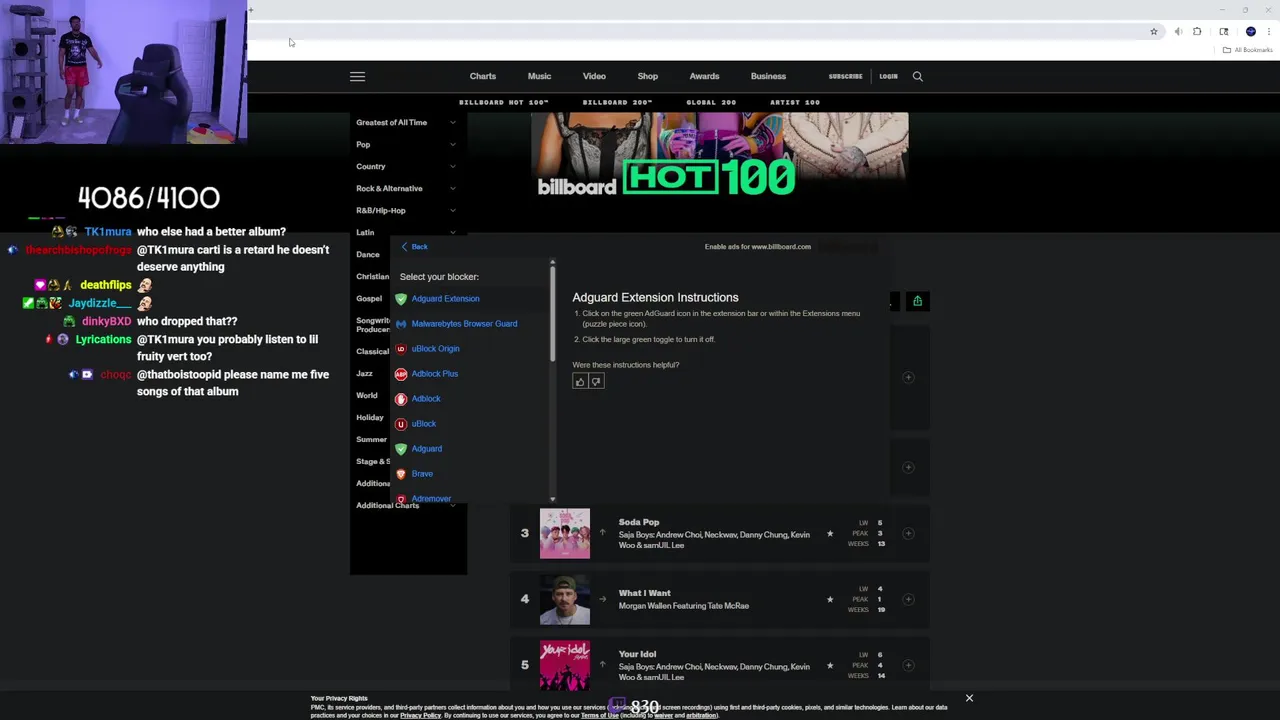Open the Chrome profile avatar
Viewport: 1280px width, 720px height.
(x=1251, y=32)
